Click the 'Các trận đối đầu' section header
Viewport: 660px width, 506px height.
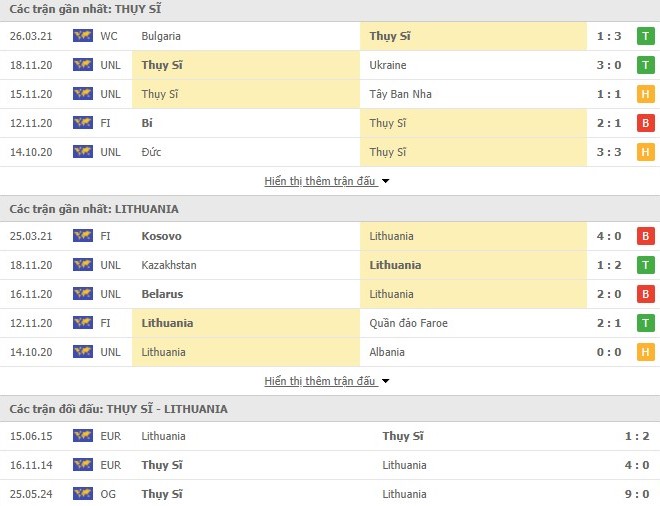point(118,409)
